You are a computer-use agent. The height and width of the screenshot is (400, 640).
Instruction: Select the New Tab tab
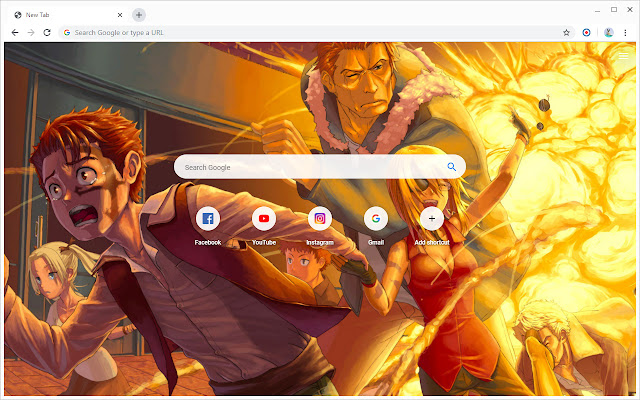coord(67,15)
